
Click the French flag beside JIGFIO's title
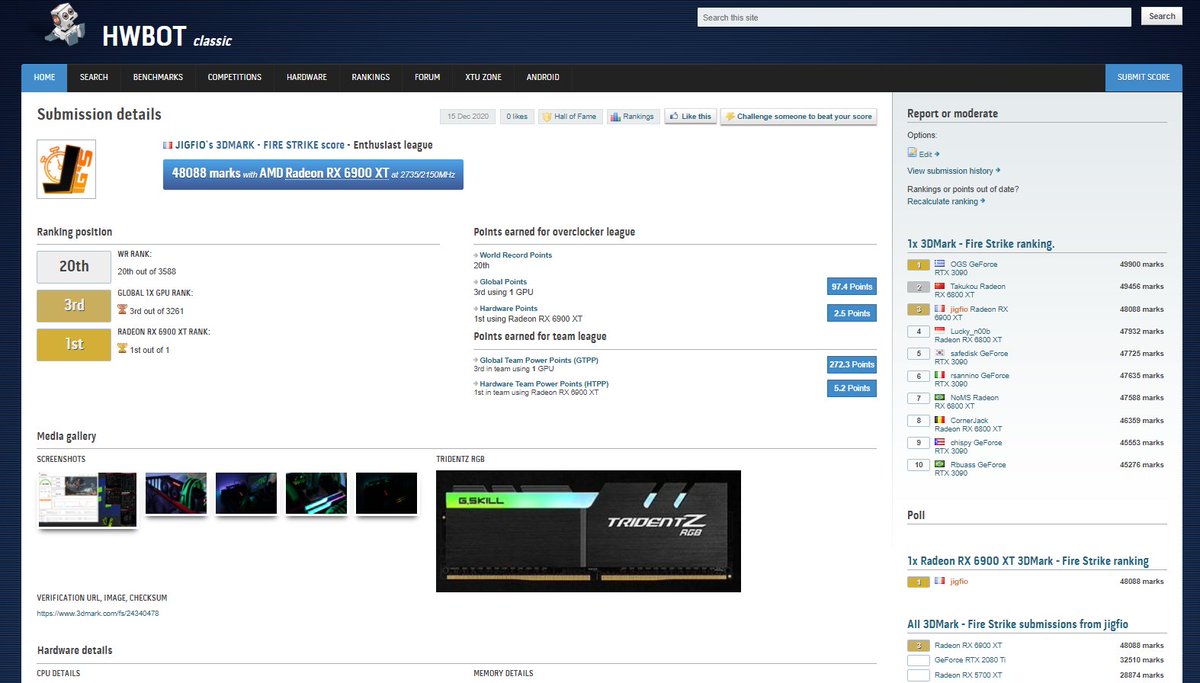[167, 145]
